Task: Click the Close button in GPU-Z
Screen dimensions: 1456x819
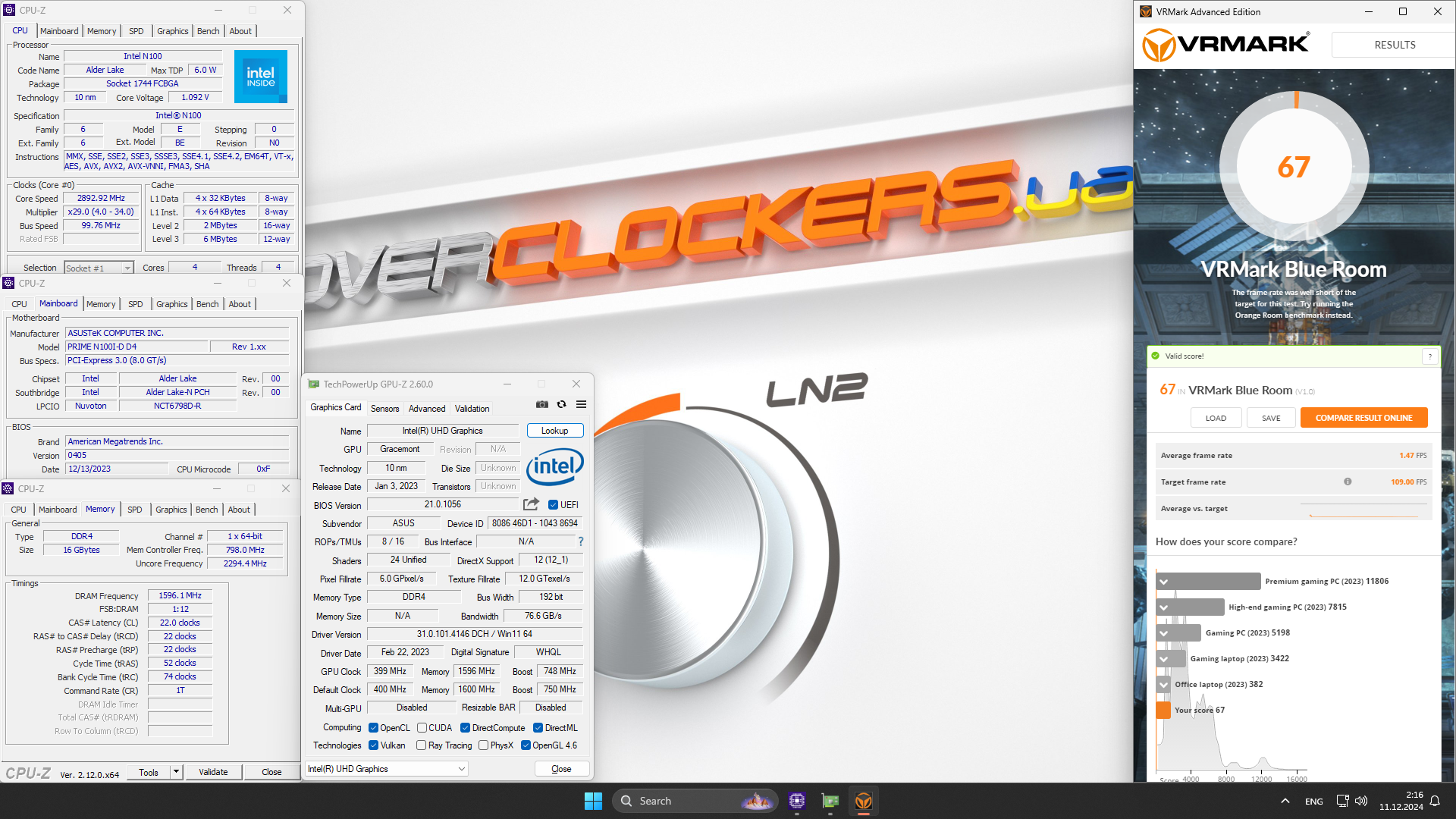Action: tap(561, 769)
